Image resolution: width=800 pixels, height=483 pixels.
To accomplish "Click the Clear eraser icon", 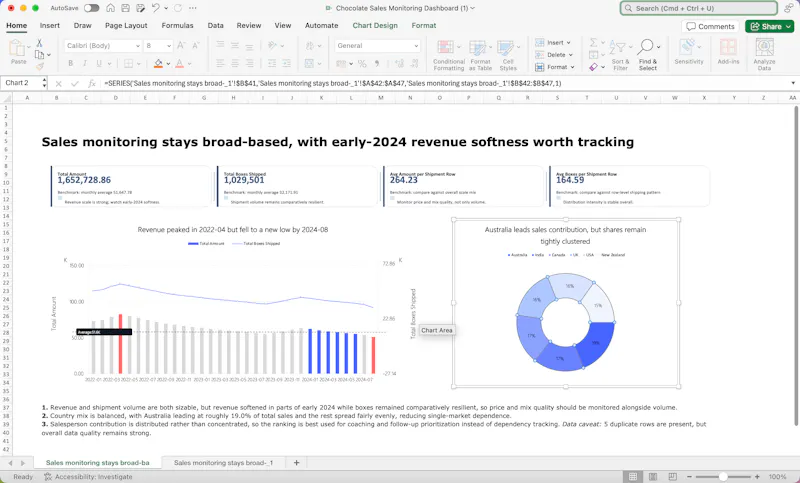I will 593,67.
